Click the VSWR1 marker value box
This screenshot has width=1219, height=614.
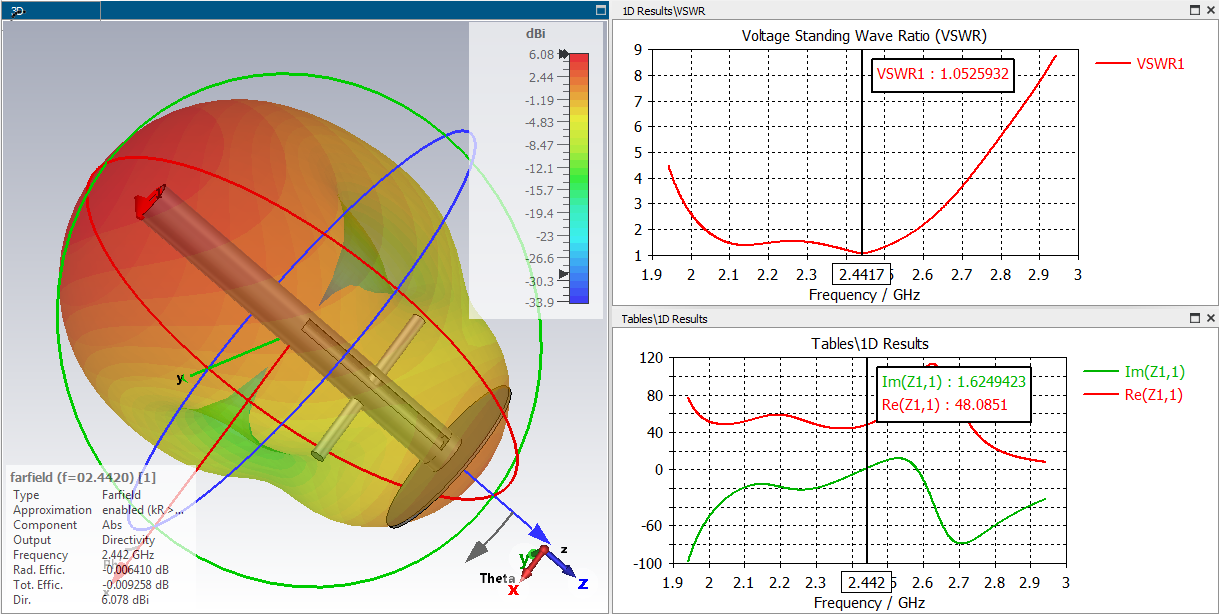tap(943, 73)
